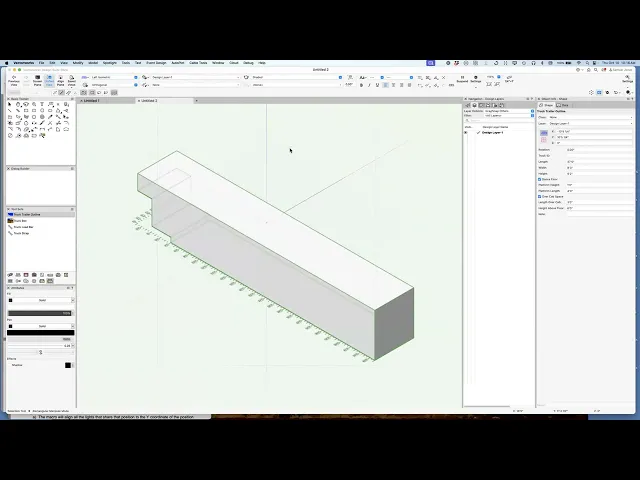Open the Event Design menu
Viewport: 640px width, 480px height.
[x=156, y=63]
